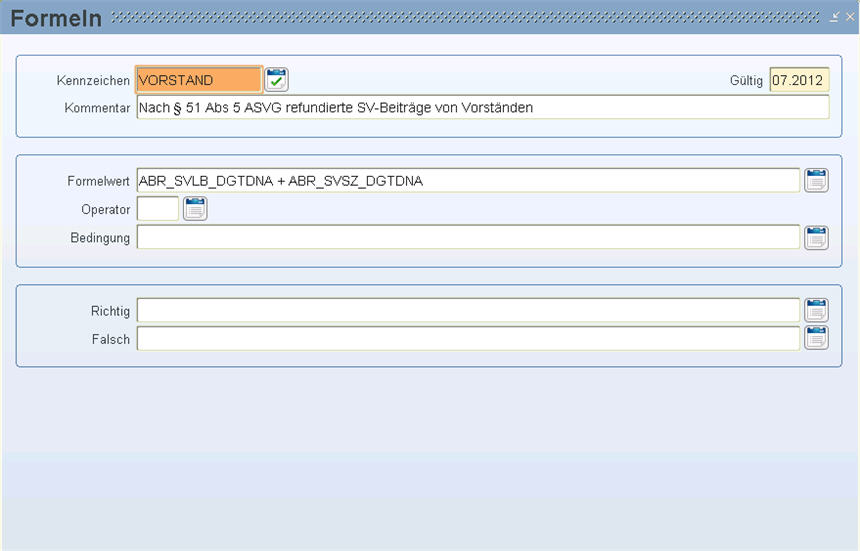The image size is (860, 551).
Task: Click the Gültig label
Action: [x=746, y=81]
